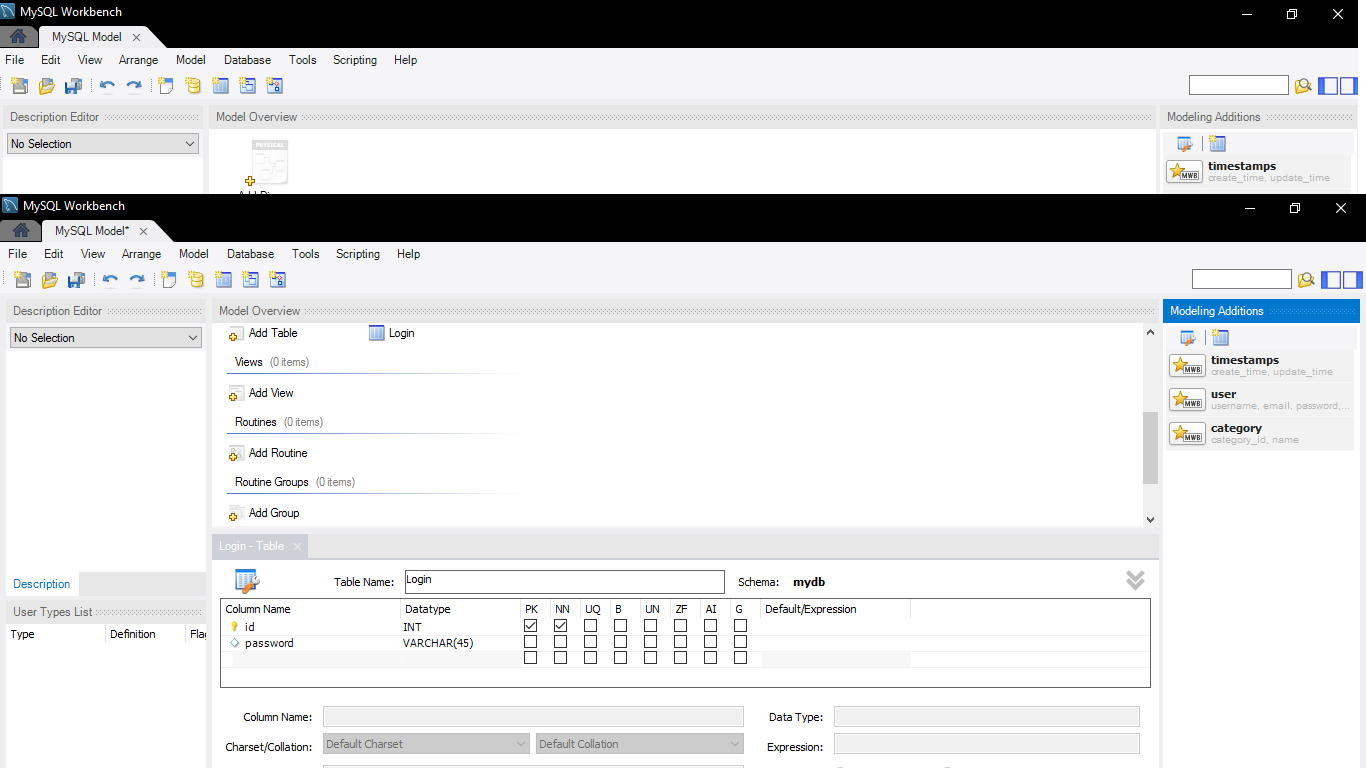Click the primary key icon of id column
This screenshot has height=768, width=1366.
pyautogui.click(x=235, y=627)
